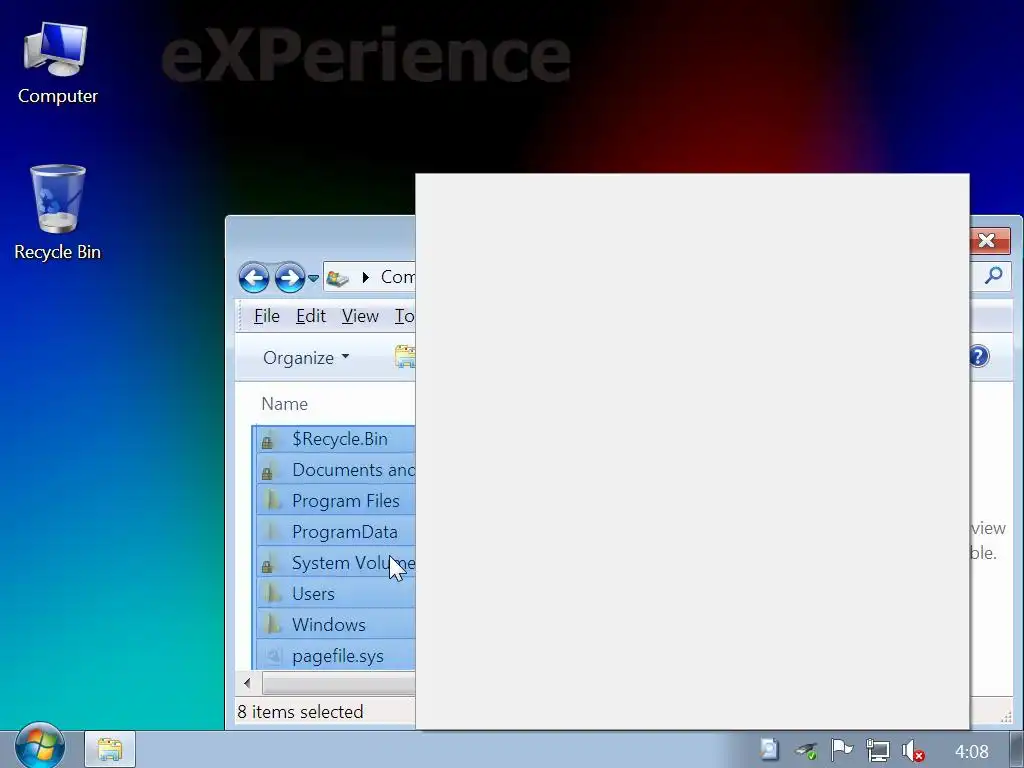Viewport: 1024px width, 768px height.
Task: Open the File menu
Action: pos(266,316)
